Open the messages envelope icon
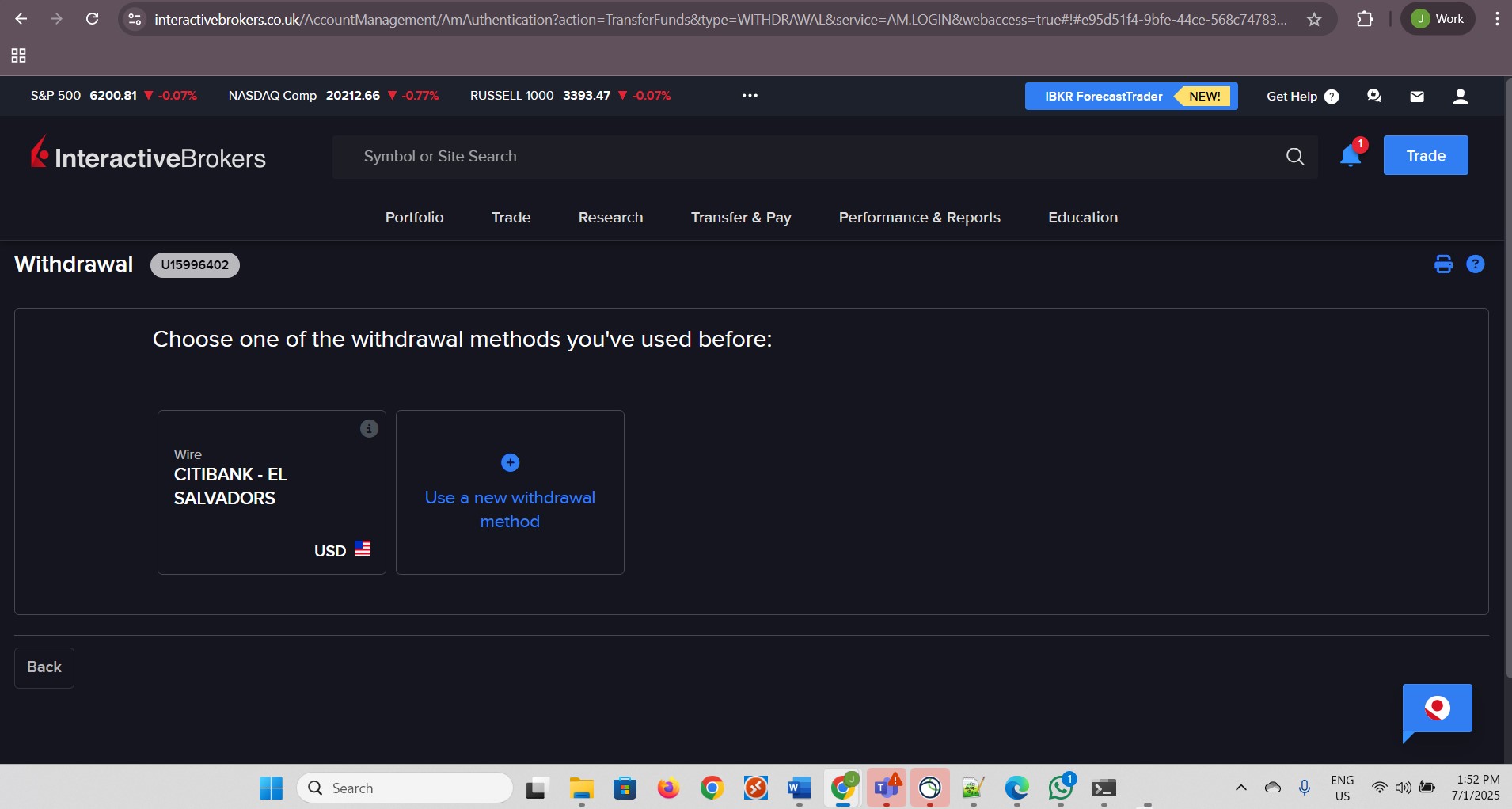Viewport: 1512px width, 809px height. (x=1417, y=97)
